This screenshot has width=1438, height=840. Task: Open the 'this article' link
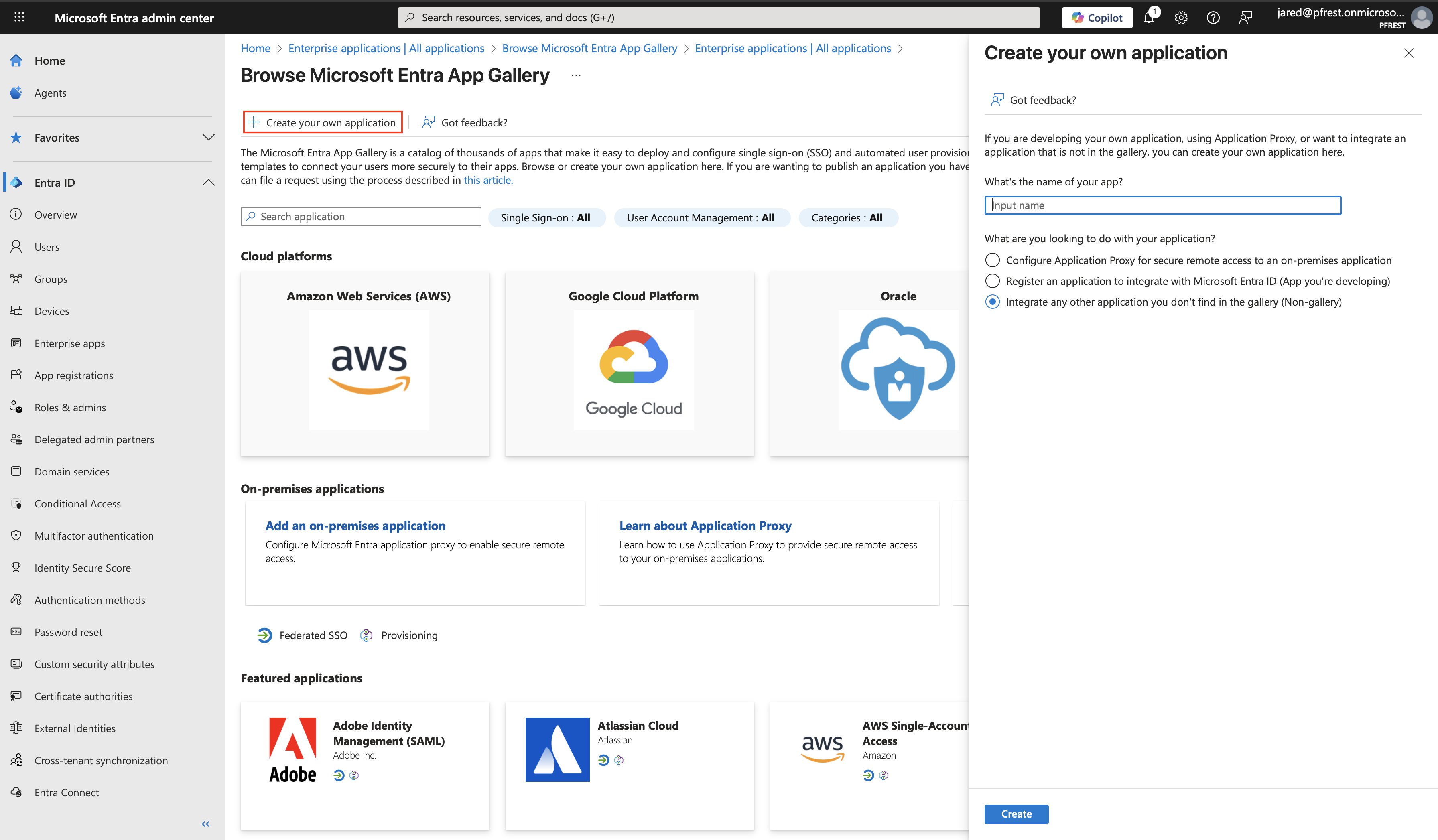point(488,181)
